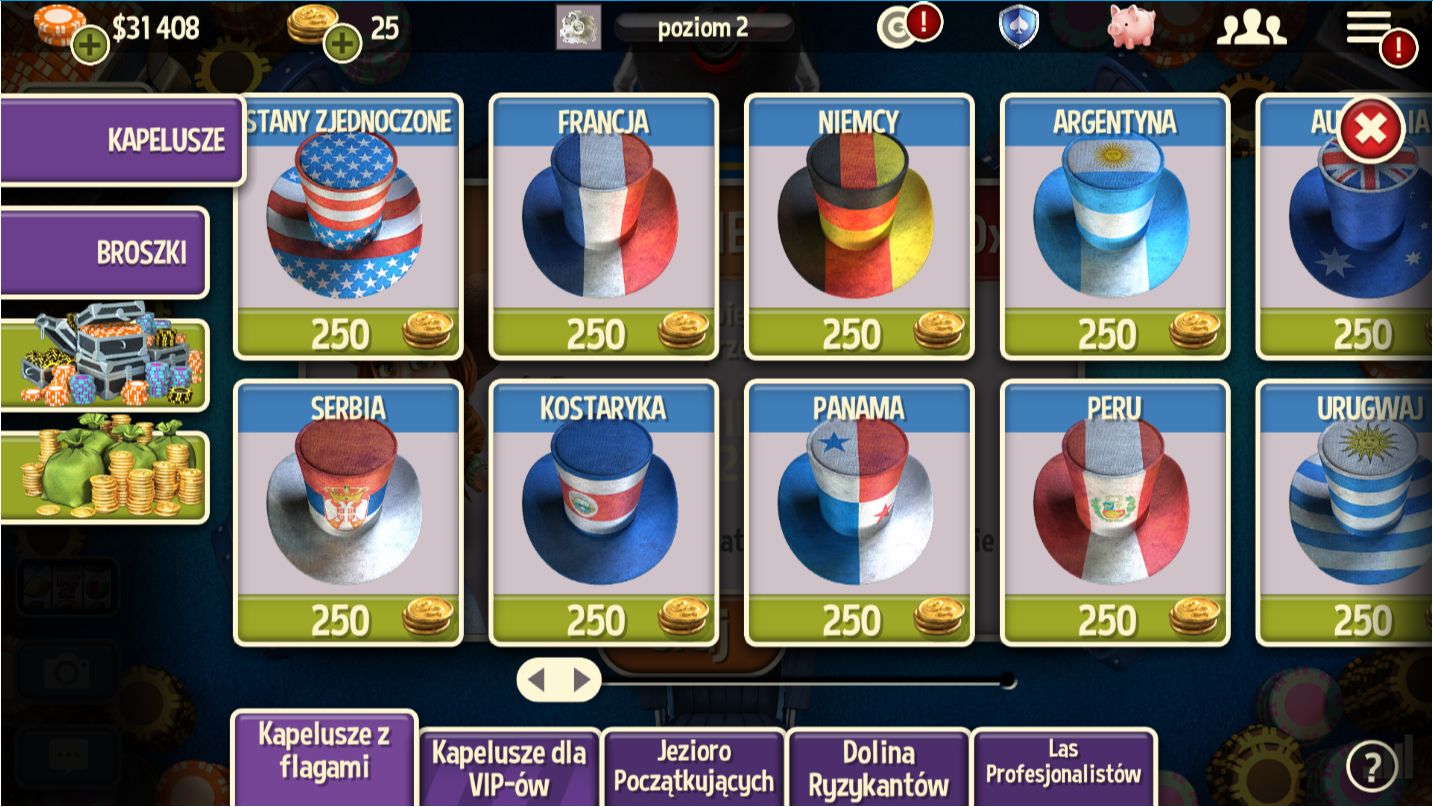Add gold coins with the plus icon
The image size is (1433, 807).
pos(342,43)
